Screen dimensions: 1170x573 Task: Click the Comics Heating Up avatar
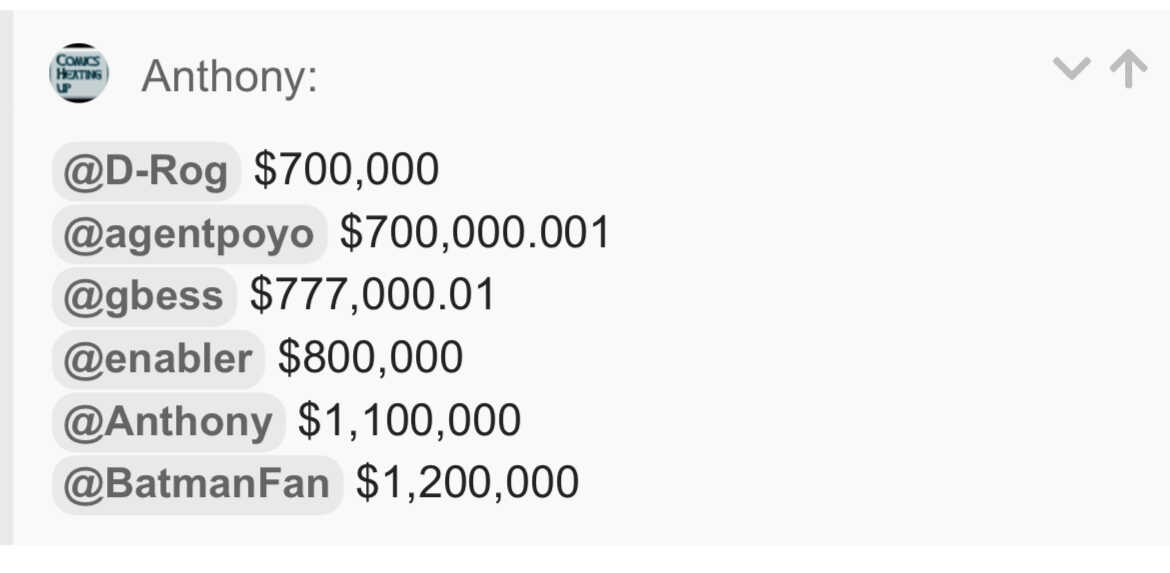(x=78, y=73)
